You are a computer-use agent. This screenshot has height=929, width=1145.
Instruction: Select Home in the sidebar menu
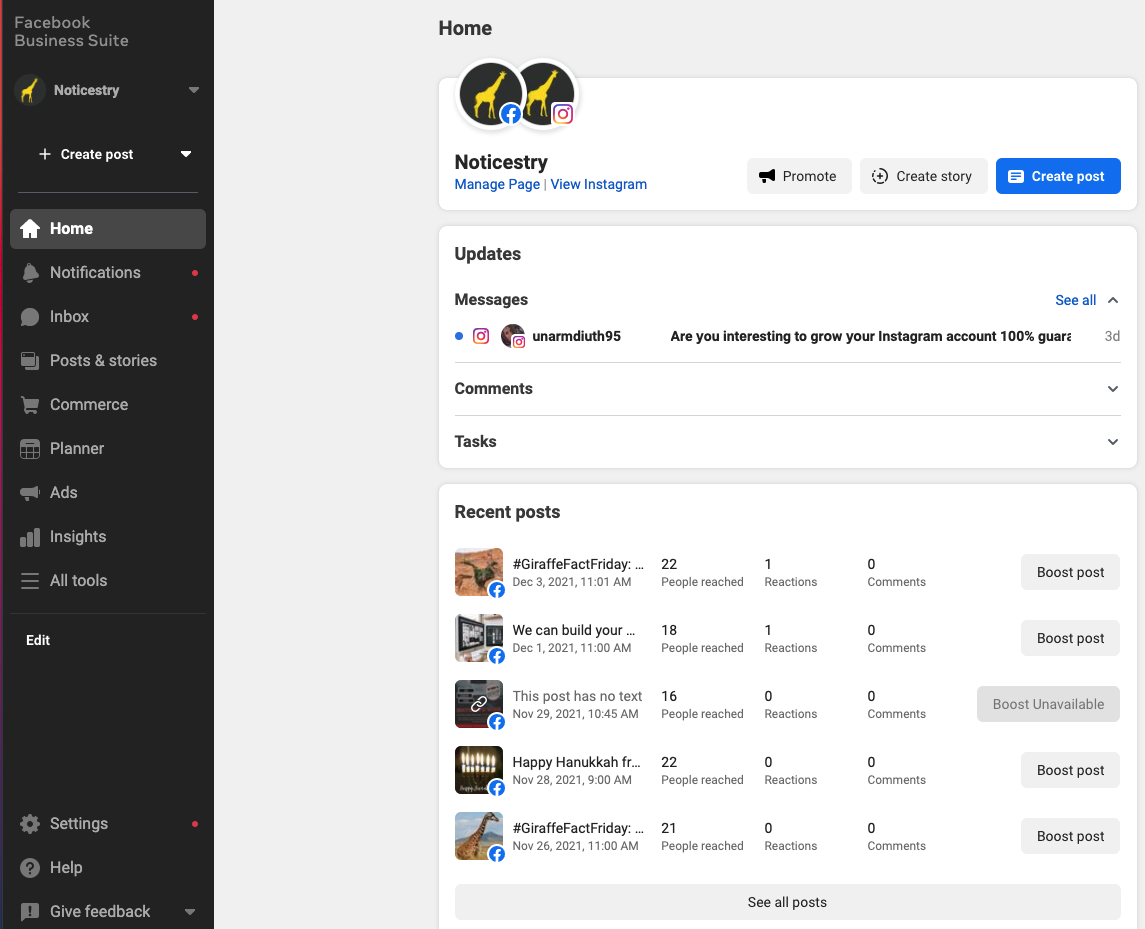point(107,229)
